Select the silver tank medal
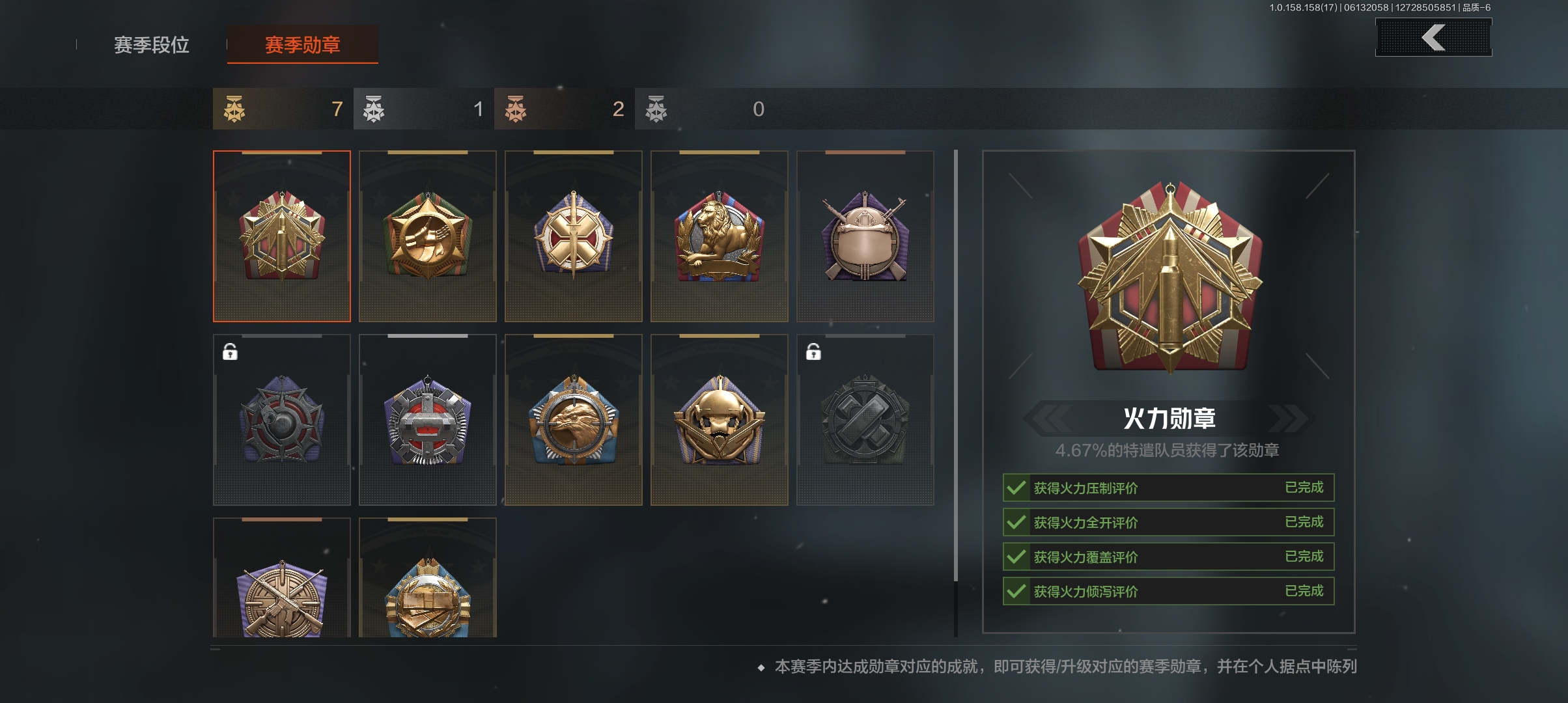The width and height of the screenshot is (1568, 703). point(427,420)
